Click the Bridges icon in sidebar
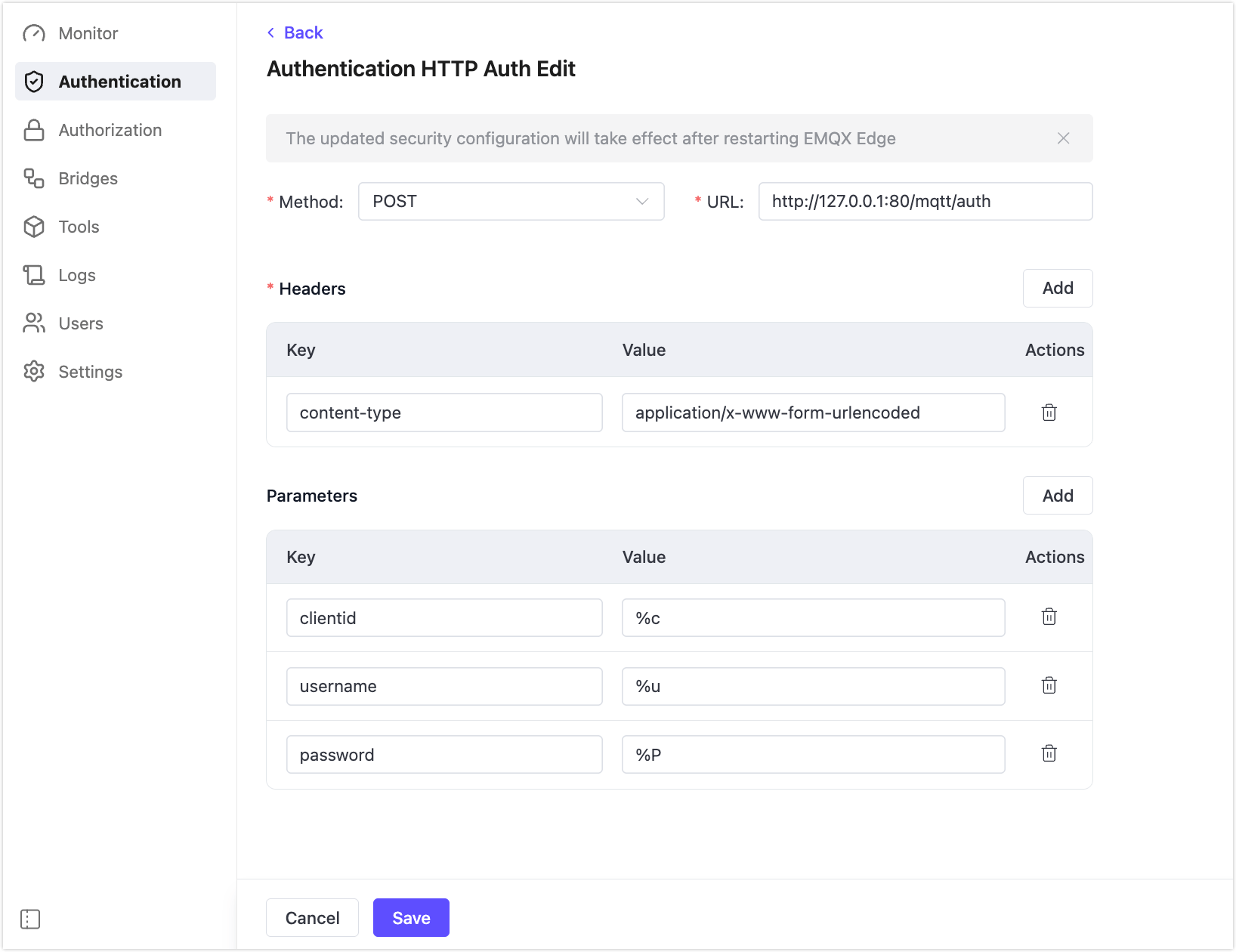Viewport: 1236px width, 952px height. click(x=34, y=178)
